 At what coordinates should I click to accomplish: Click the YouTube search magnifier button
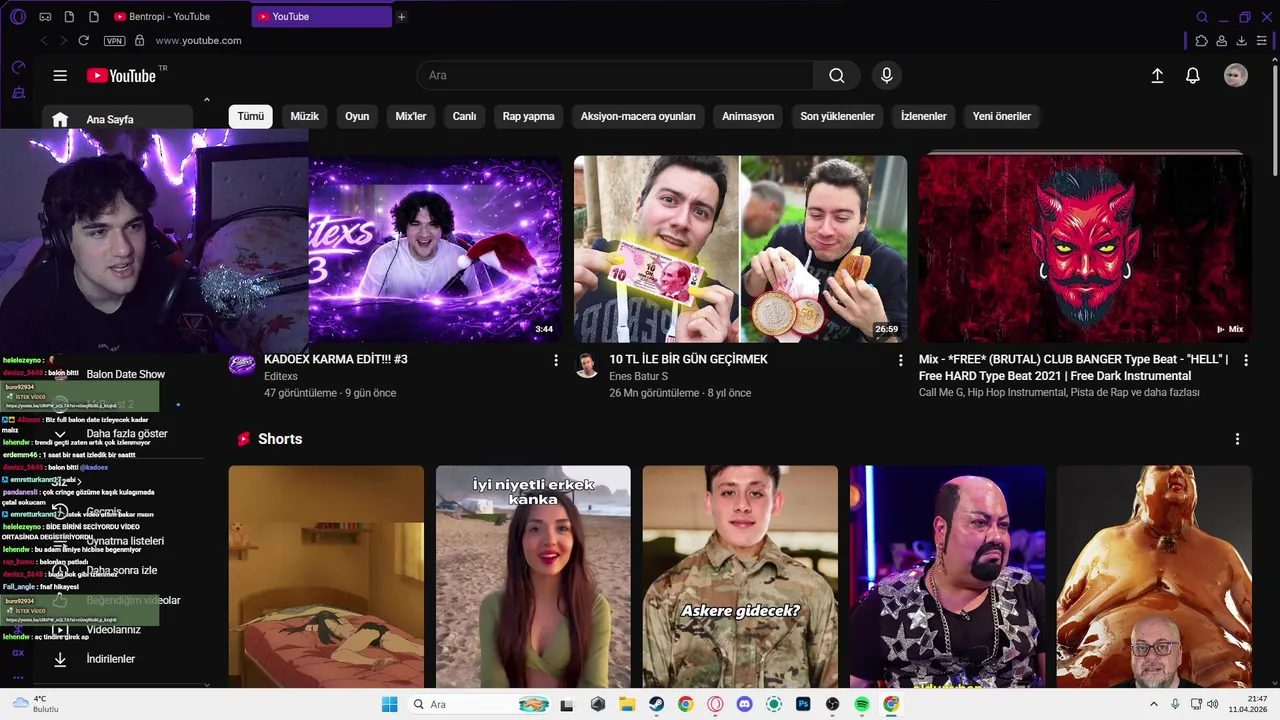click(837, 76)
